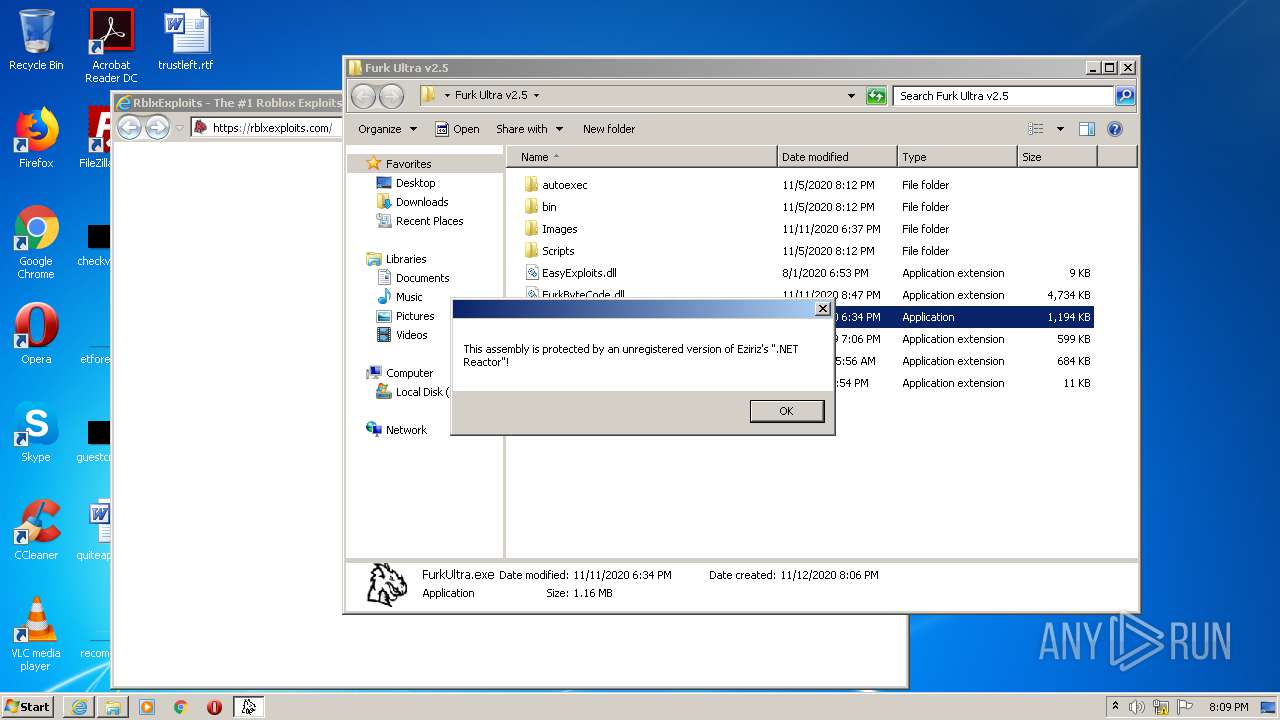This screenshot has height=720, width=1280.
Task: Show hidden system tray icons
Action: pos(1116,707)
